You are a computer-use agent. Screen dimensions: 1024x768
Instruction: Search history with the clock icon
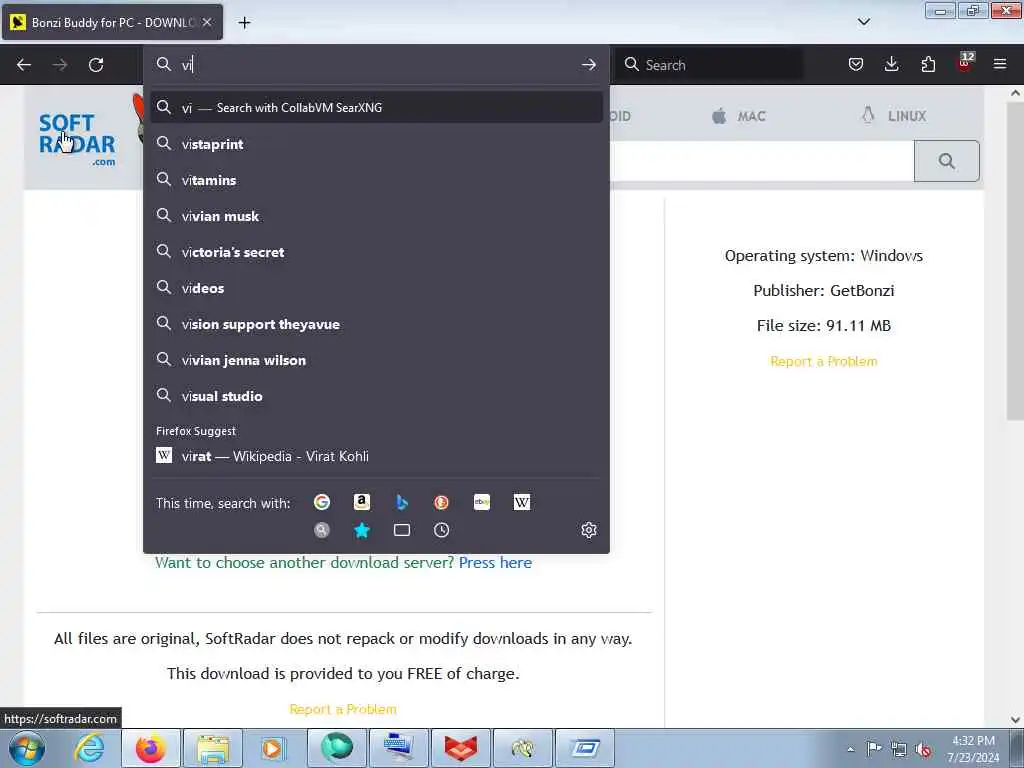point(441,530)
